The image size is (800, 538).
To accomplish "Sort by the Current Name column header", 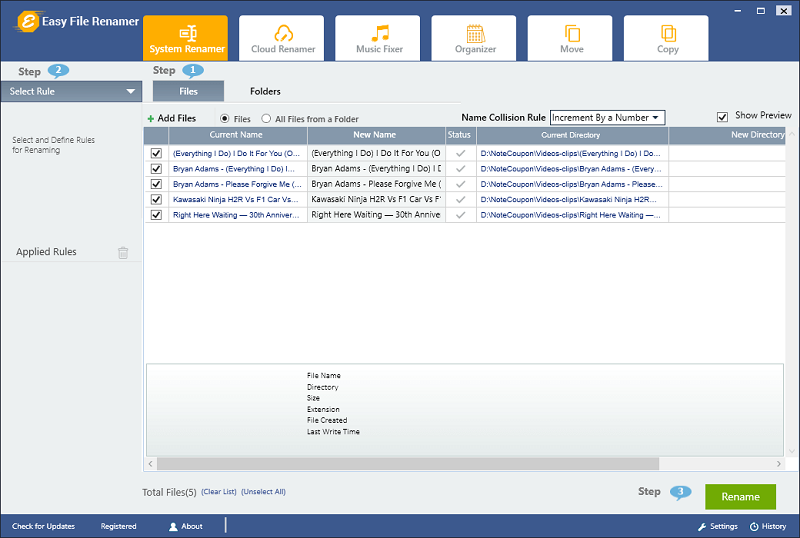I will 237,135.
